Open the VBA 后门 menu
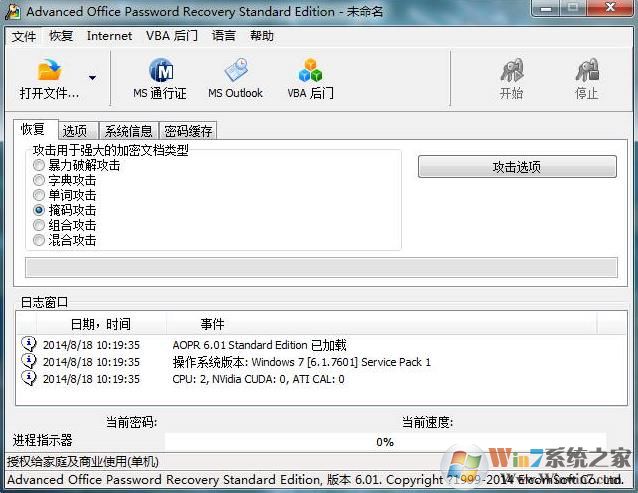The height and width of the screenshot is (493, 638). pyautogui.click(x=172, y=36)
